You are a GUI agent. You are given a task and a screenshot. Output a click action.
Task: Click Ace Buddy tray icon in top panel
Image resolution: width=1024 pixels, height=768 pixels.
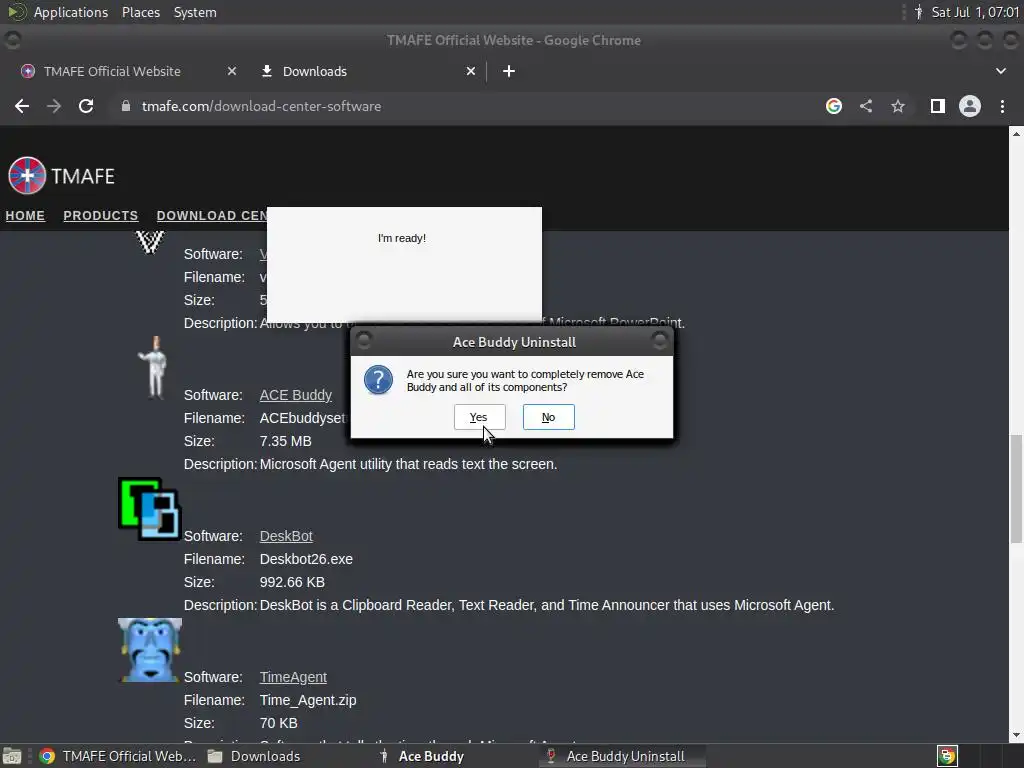coord(918,12)
